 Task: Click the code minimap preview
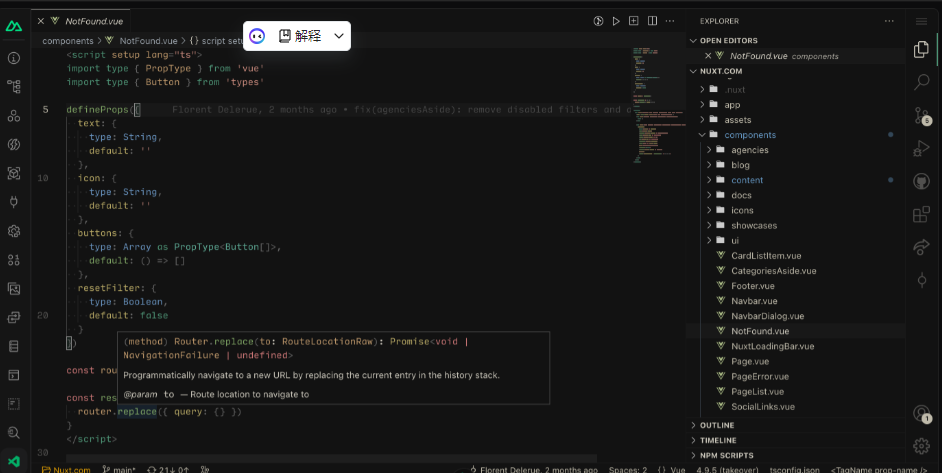tap(658, 105)
